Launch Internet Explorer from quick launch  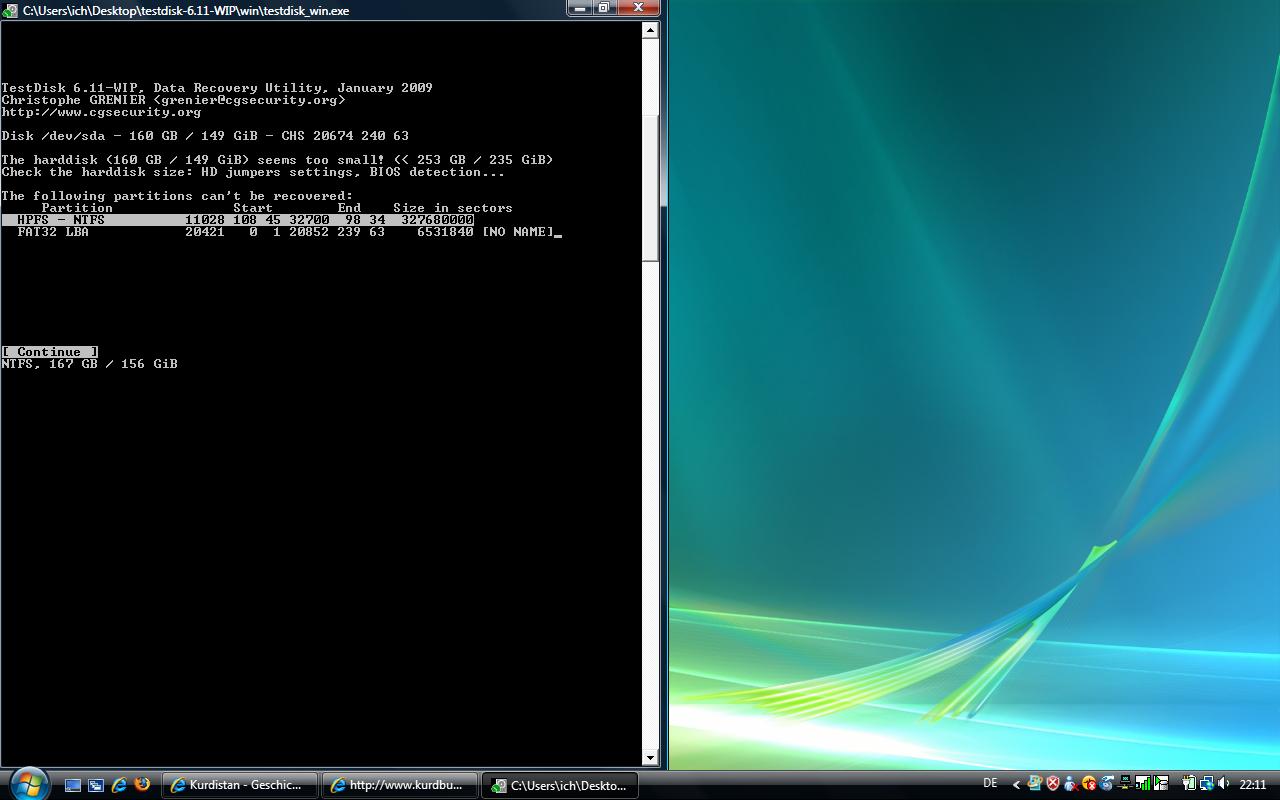point(119,785)
